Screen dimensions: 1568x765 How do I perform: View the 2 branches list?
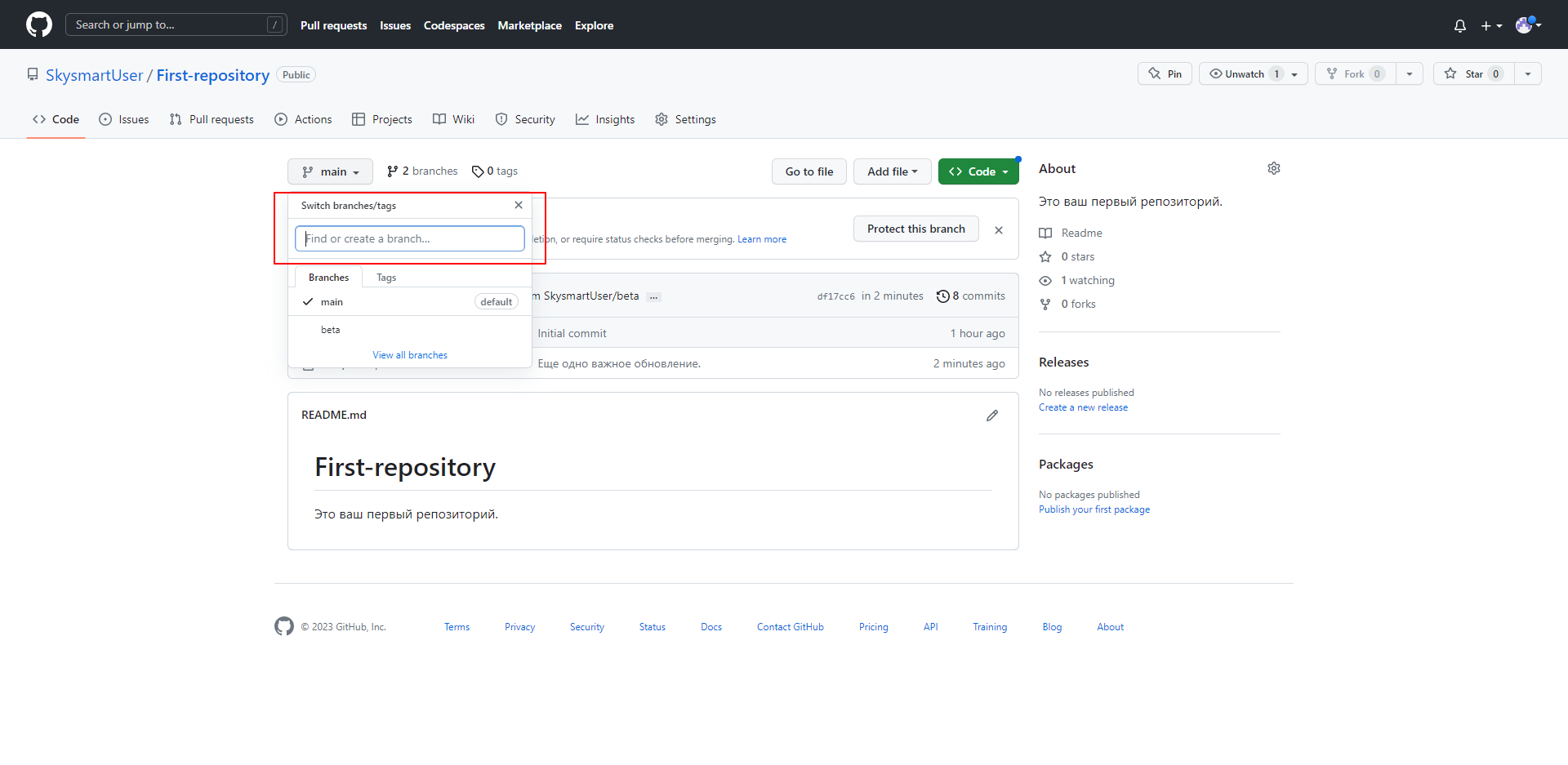[x=422, y=171]
